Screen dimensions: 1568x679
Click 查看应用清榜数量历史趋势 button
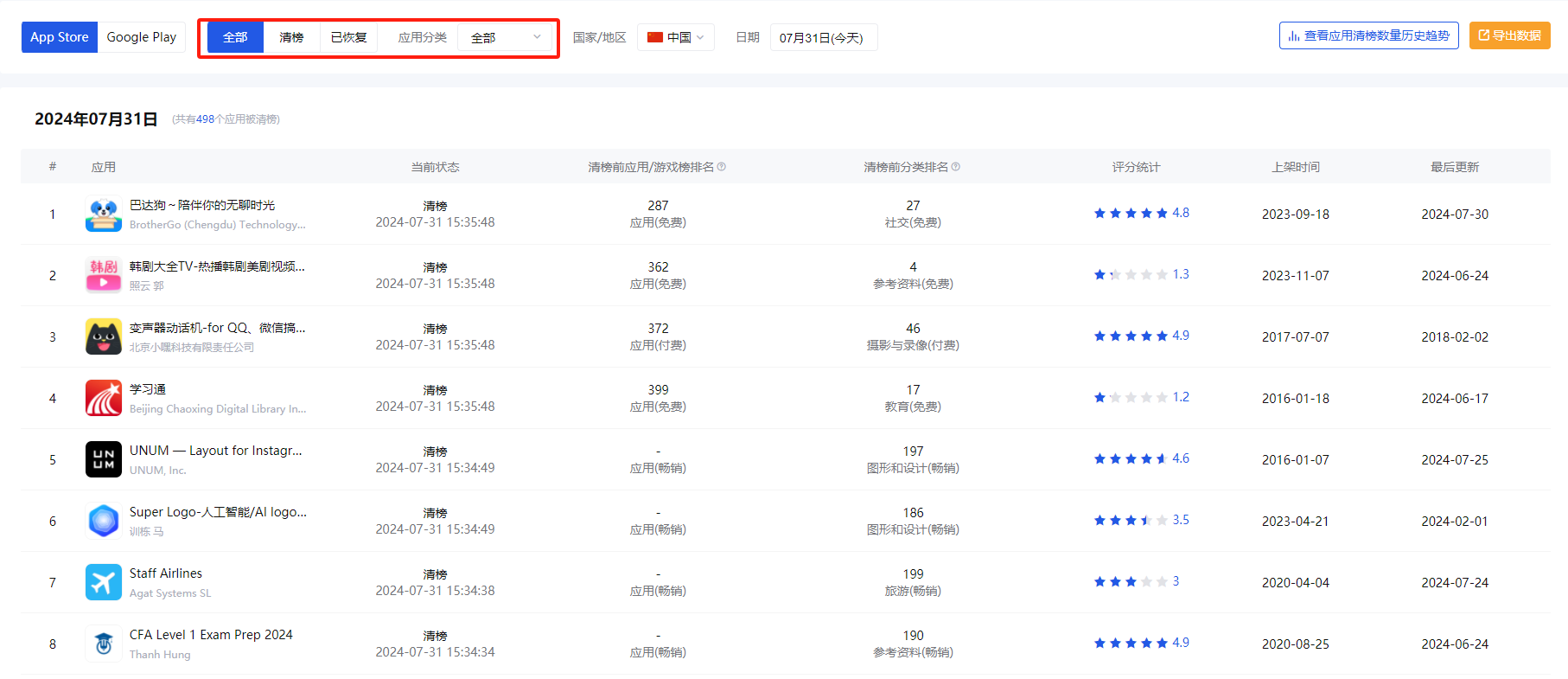(1368, 36)
